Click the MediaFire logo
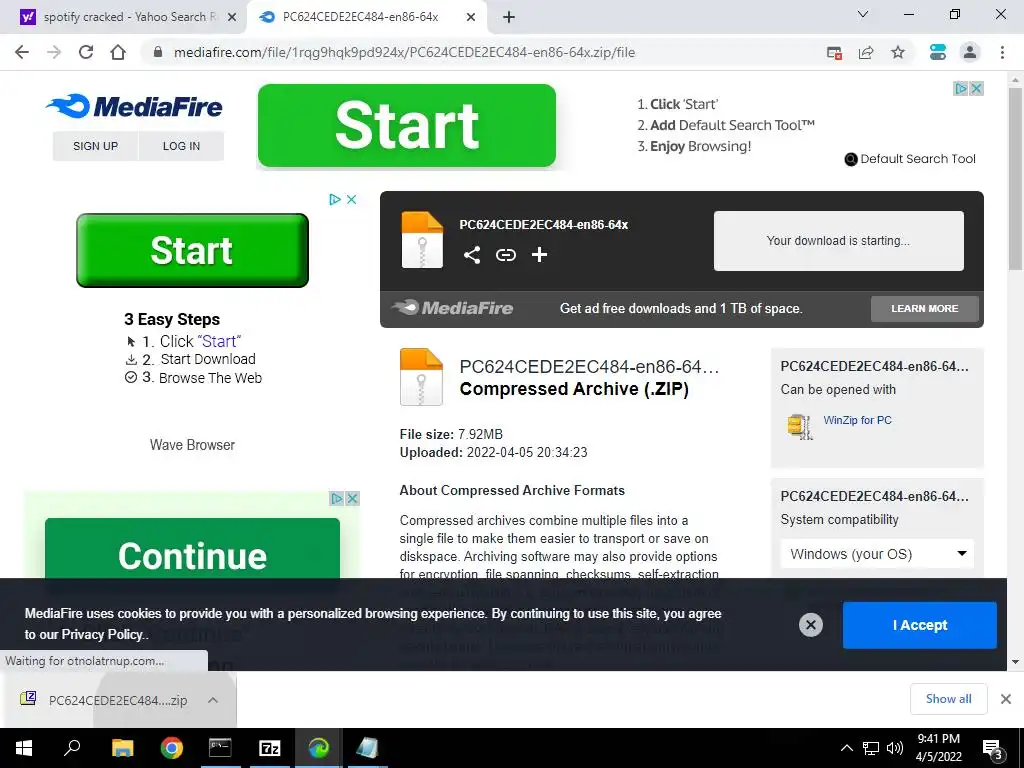This screenshot has width=1024, height=768. (134, 106)
